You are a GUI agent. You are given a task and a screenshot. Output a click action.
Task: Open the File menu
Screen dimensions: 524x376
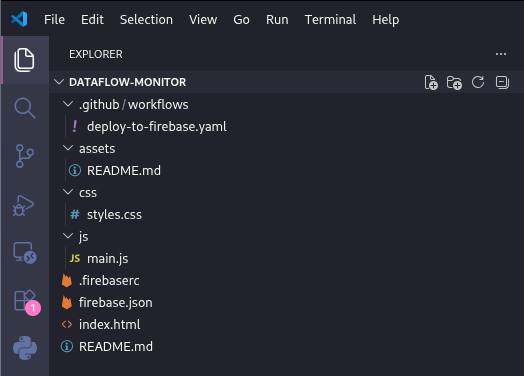[x=54, y=19]
